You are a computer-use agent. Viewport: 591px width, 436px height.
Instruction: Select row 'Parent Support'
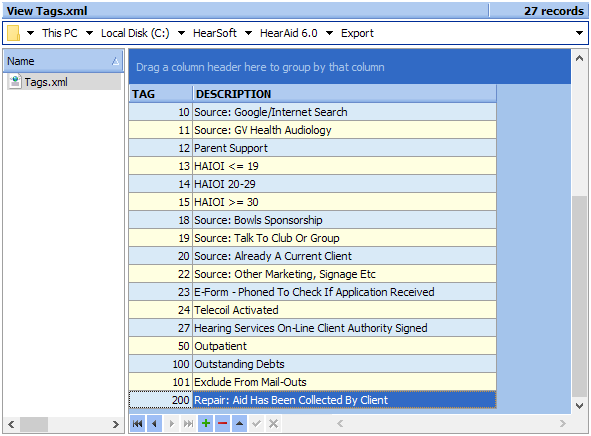[312, 148]
